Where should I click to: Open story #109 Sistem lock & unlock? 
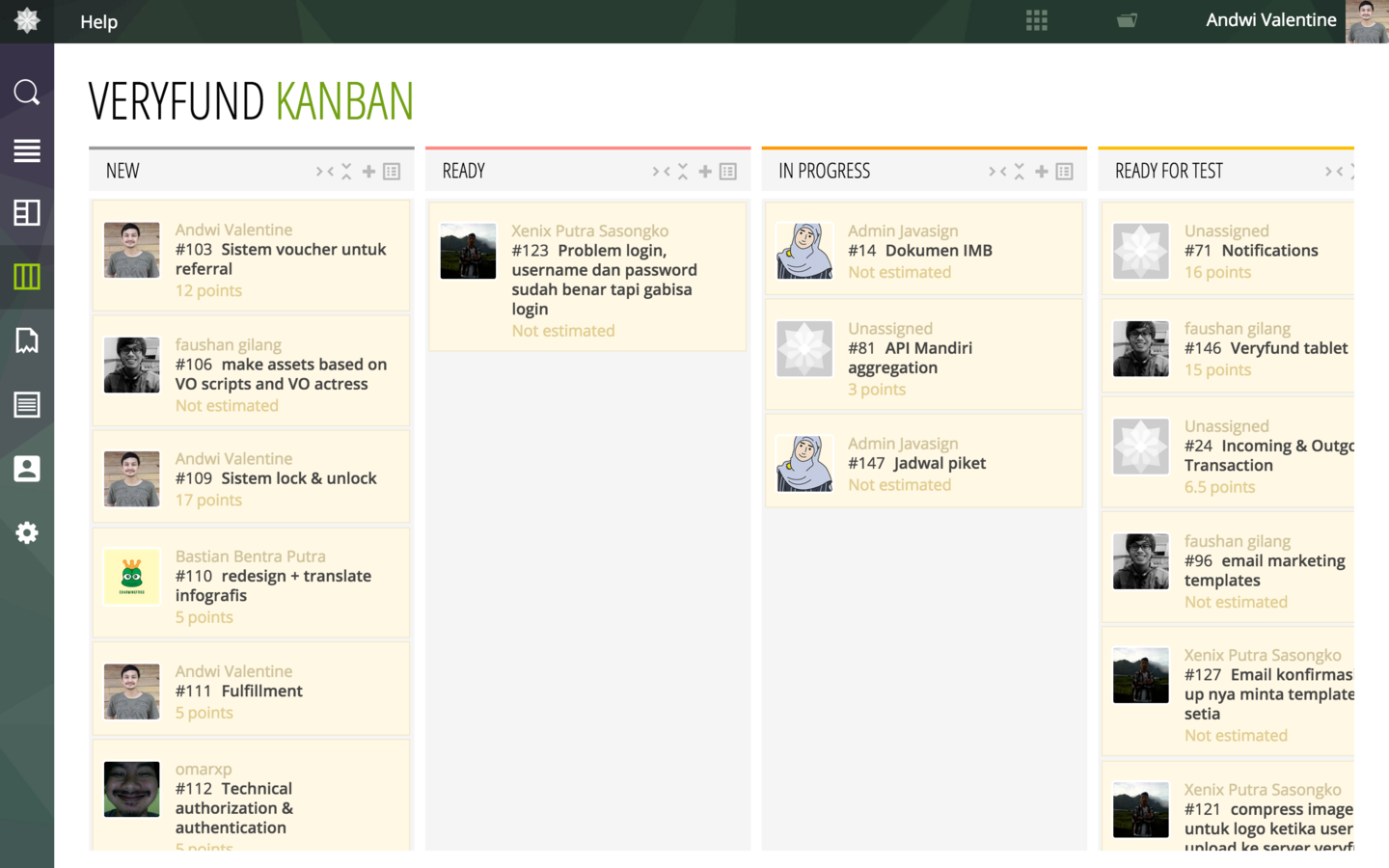tap(276, 478)
